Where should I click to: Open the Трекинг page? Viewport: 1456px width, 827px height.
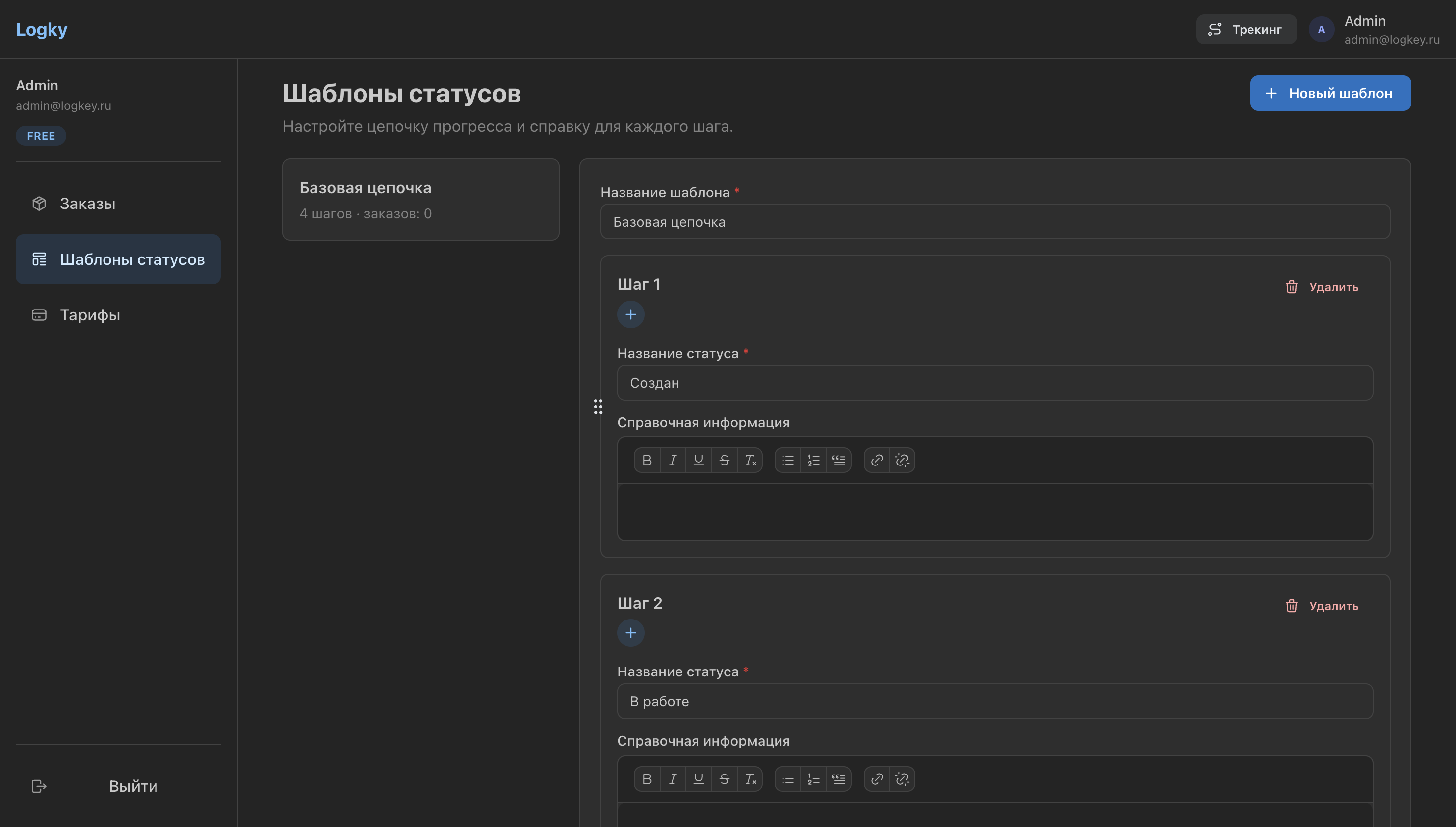(x=1246, y=29)
